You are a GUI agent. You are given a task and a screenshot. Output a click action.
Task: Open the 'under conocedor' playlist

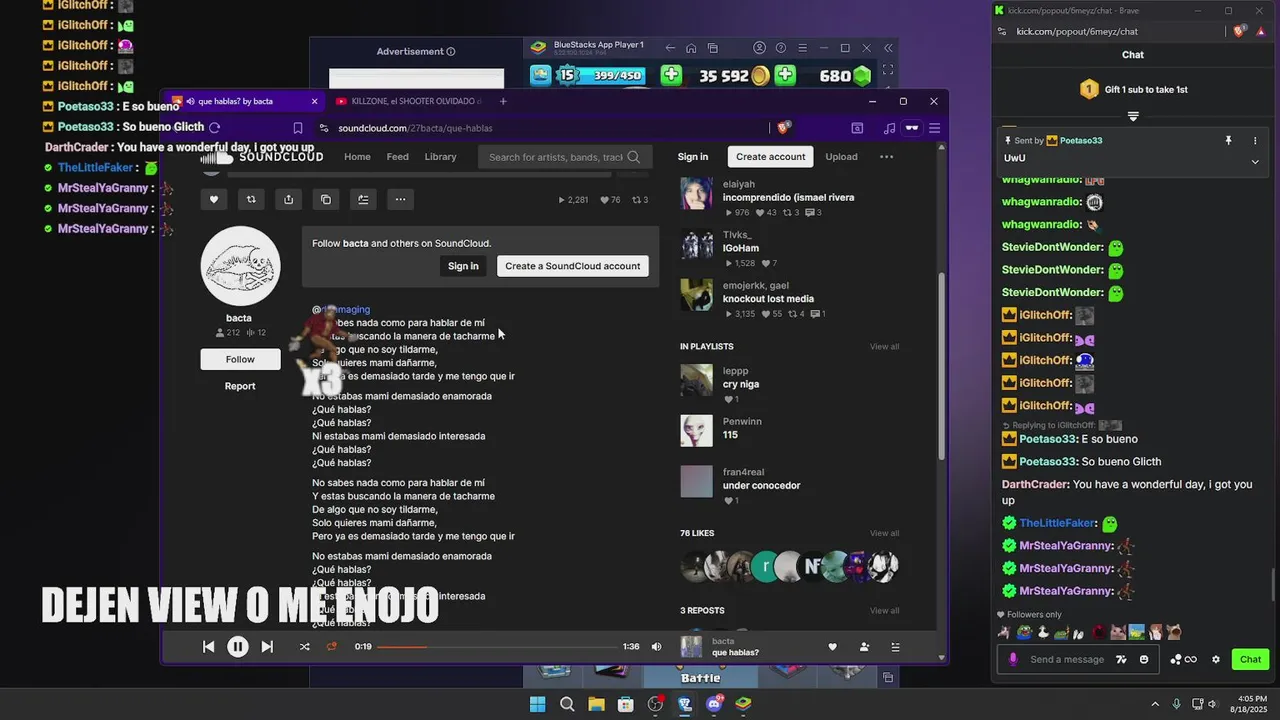(762, 486)
